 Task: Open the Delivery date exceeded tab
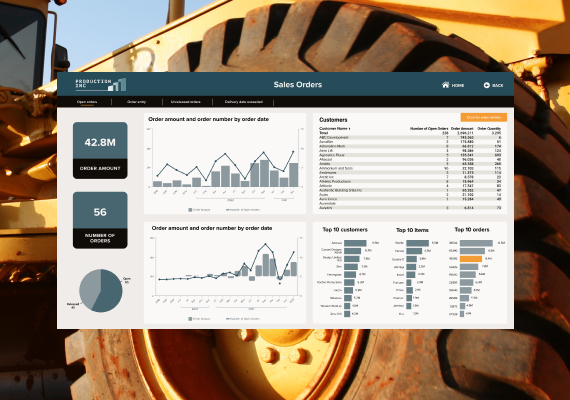point(244,102)
